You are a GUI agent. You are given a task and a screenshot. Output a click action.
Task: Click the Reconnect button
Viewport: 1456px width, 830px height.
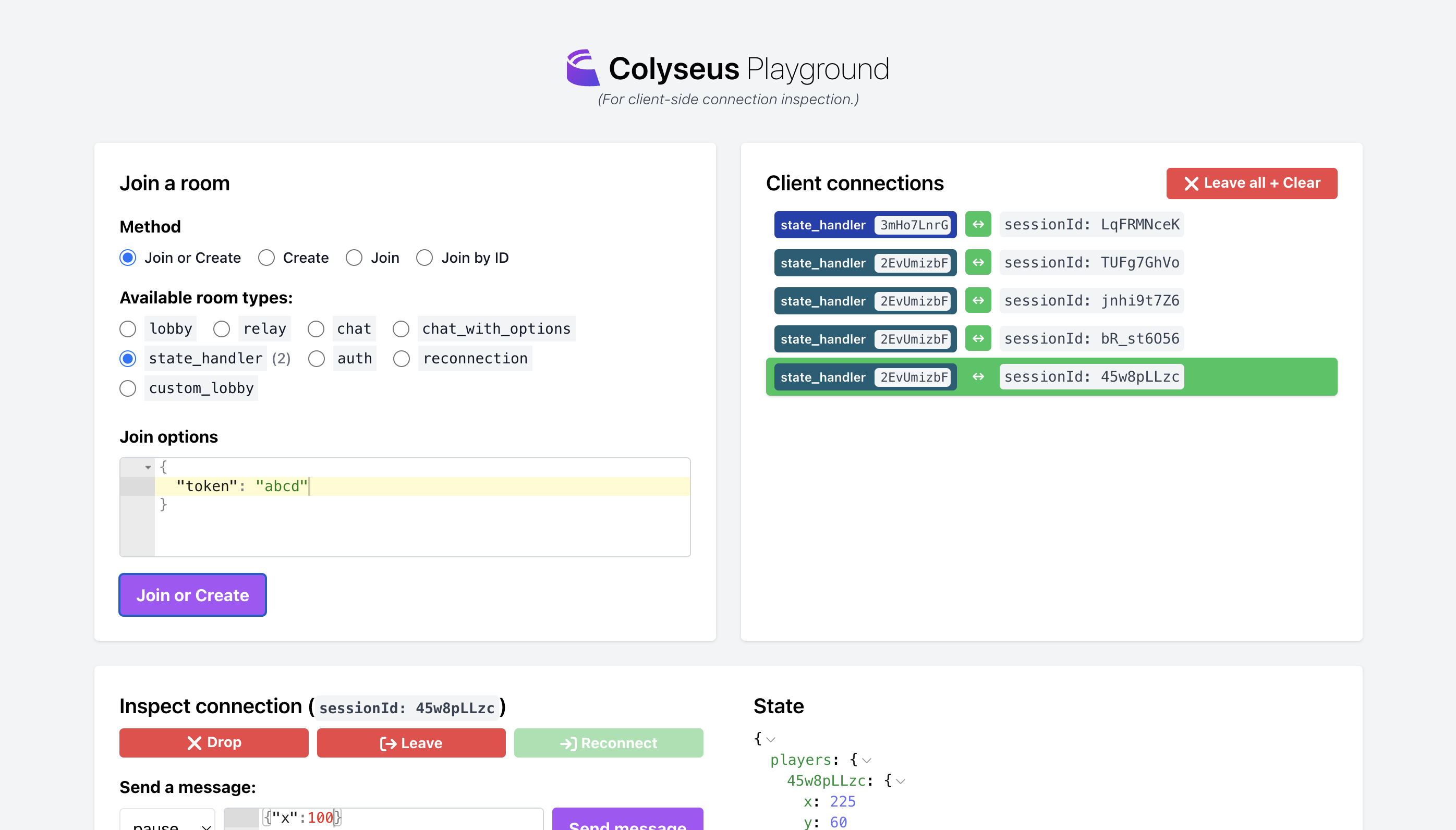(x=608, y=743)
